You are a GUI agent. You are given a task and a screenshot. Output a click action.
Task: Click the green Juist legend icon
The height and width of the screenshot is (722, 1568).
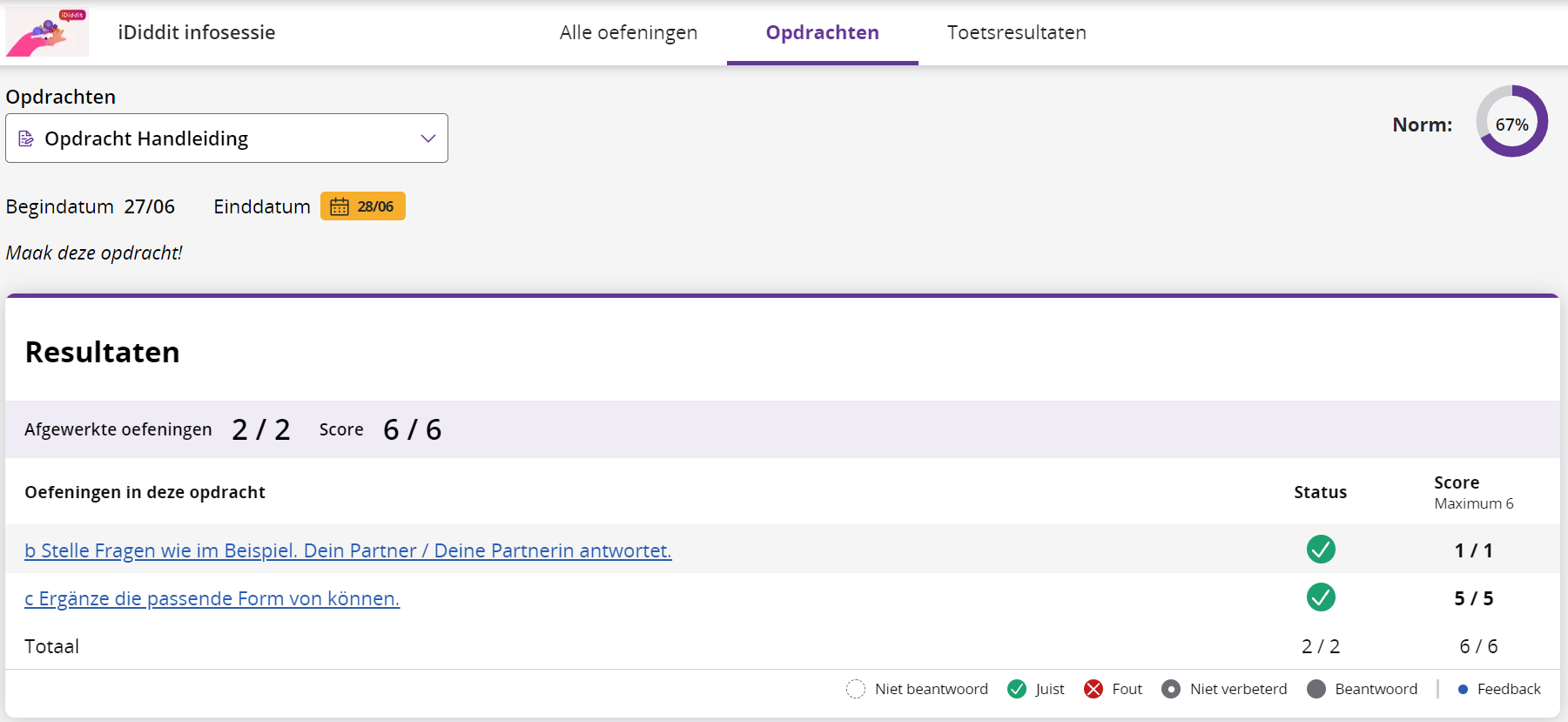click(1016, 689)
